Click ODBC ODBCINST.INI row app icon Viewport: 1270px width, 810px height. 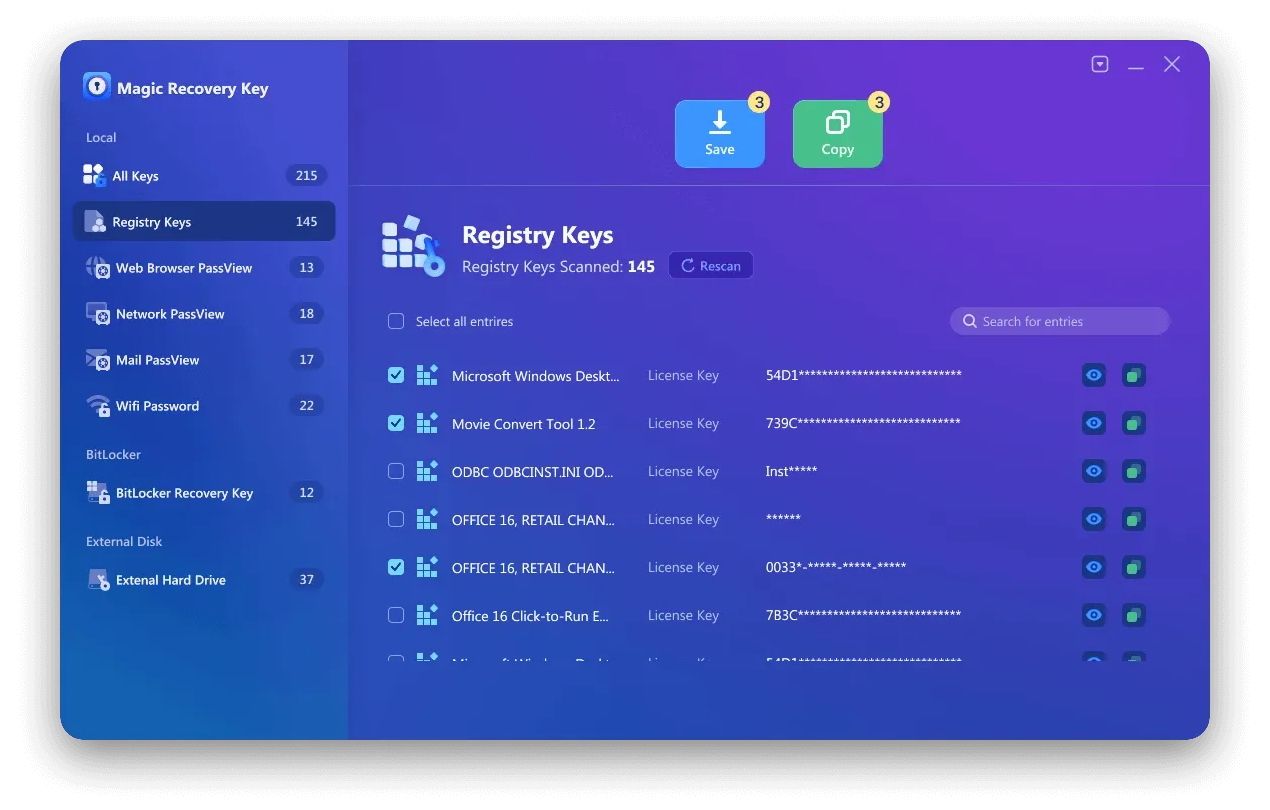(427, 471)
